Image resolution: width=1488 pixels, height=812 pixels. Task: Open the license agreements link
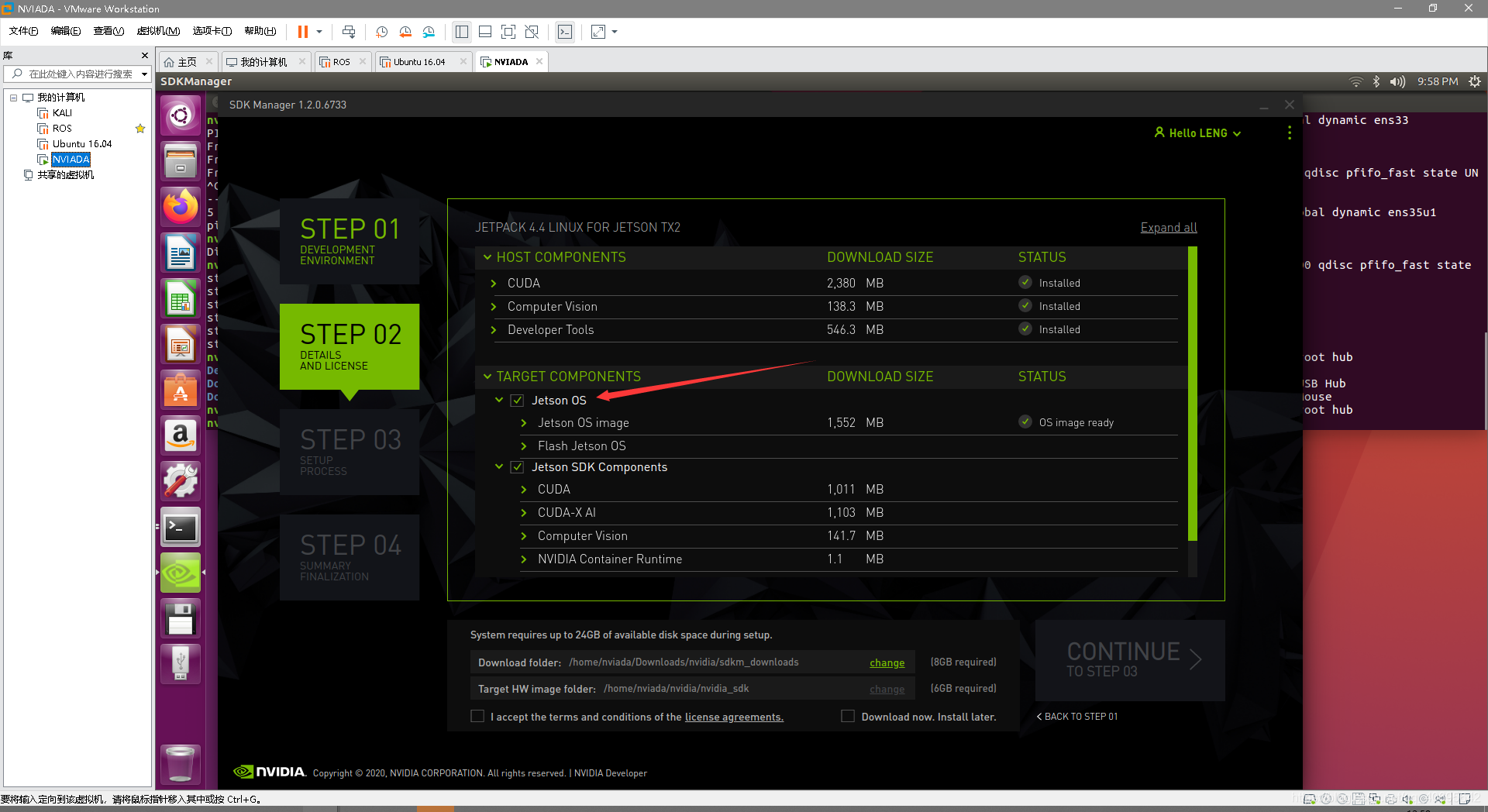734,717
